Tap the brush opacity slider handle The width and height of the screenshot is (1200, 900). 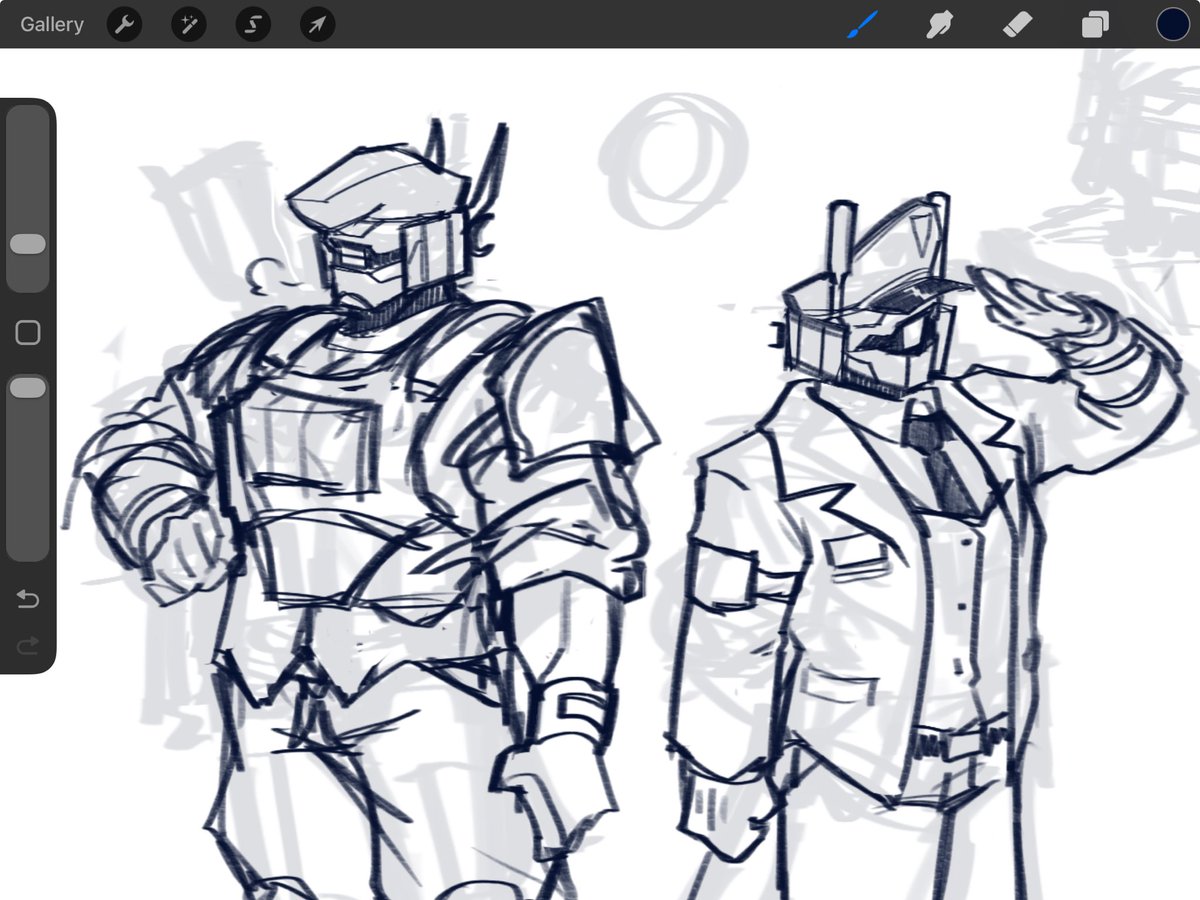(x=28, y=387)
